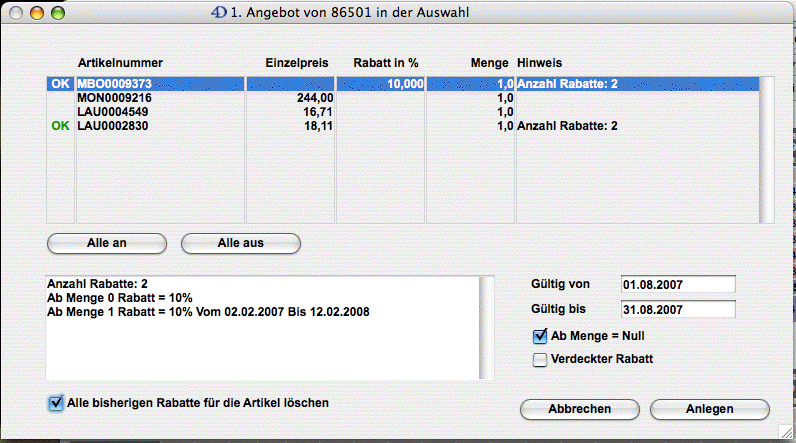
Task: Select article row MON0009216
Action: pyautogui.click(x=115, y=99)
